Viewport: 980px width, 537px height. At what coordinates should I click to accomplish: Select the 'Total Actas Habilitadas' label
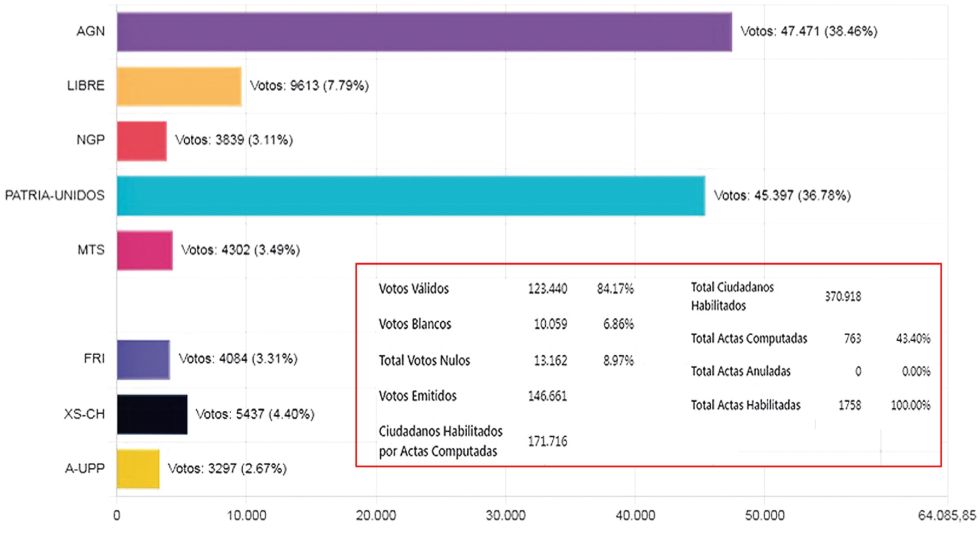750,405
